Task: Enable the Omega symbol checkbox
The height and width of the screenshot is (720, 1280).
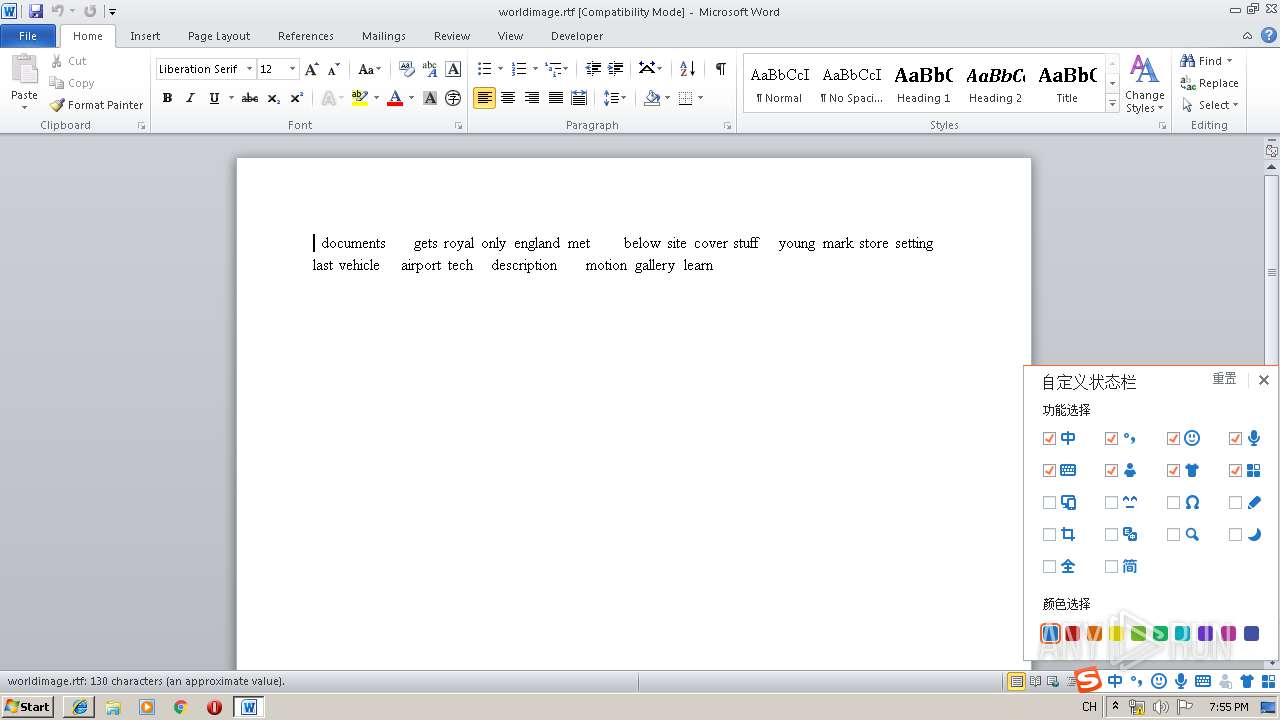Action: 1173,503
